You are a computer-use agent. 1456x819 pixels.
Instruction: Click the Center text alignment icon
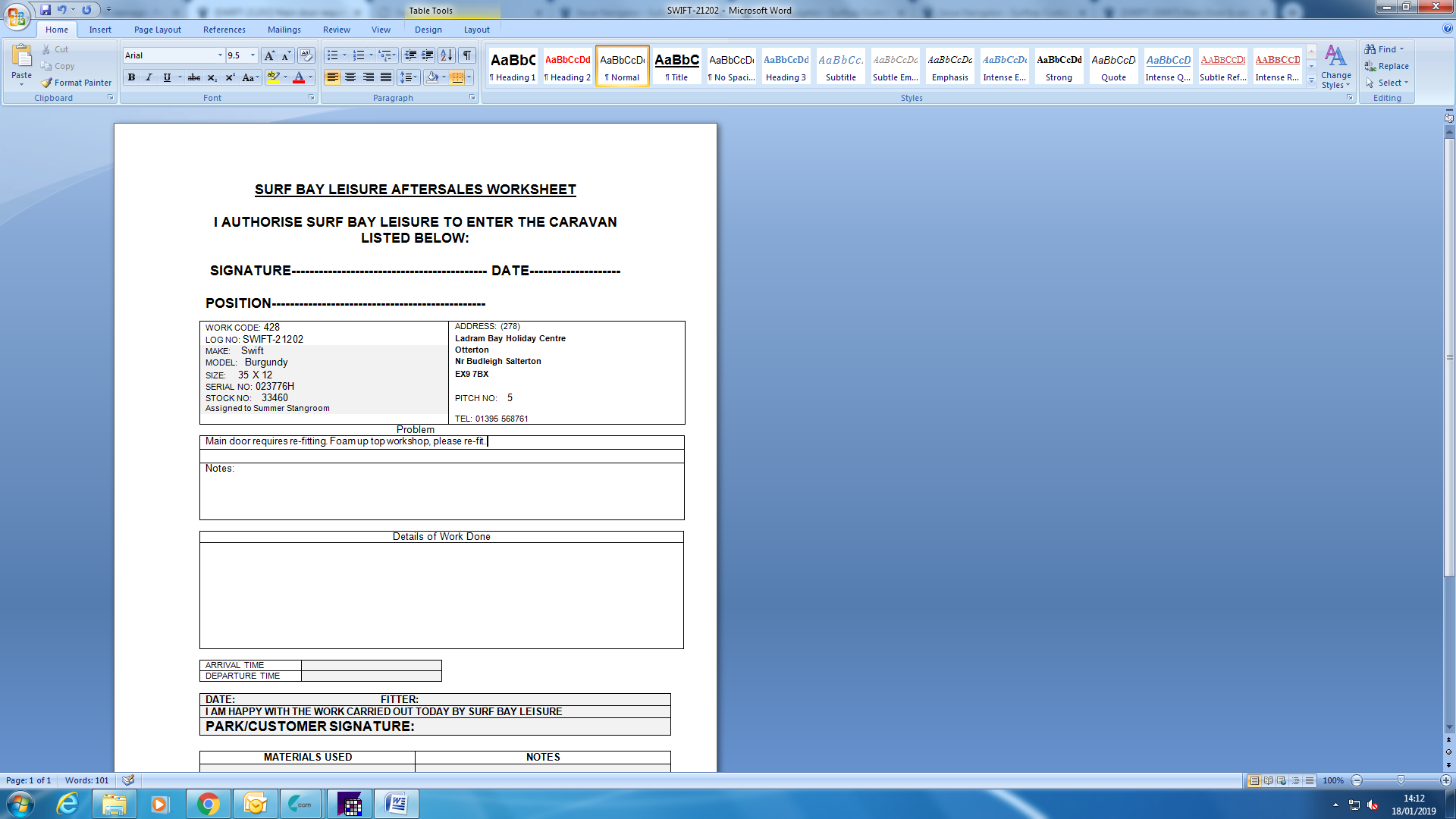click(350, 77)
